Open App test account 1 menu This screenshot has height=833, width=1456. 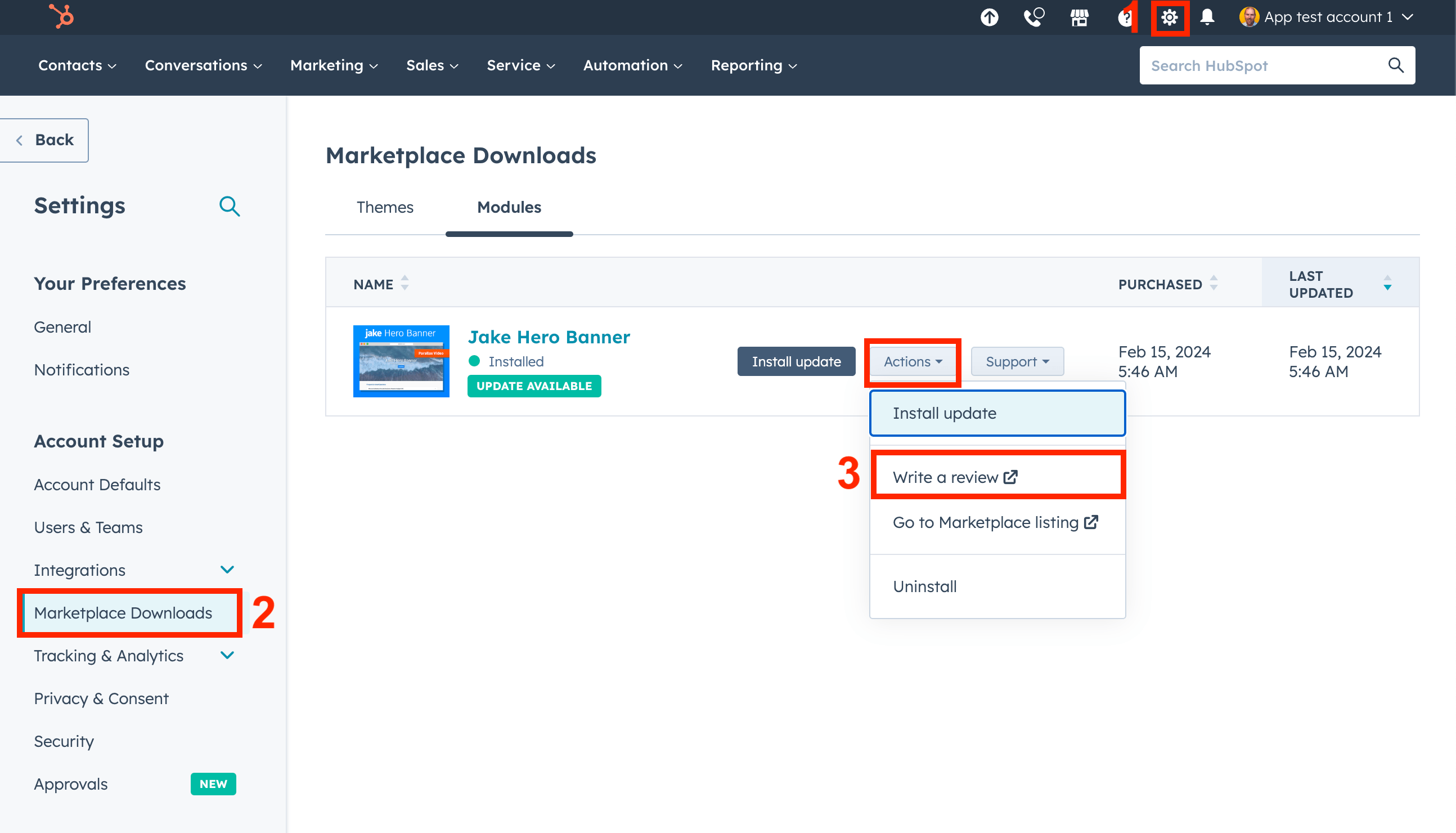[1327, 18]
